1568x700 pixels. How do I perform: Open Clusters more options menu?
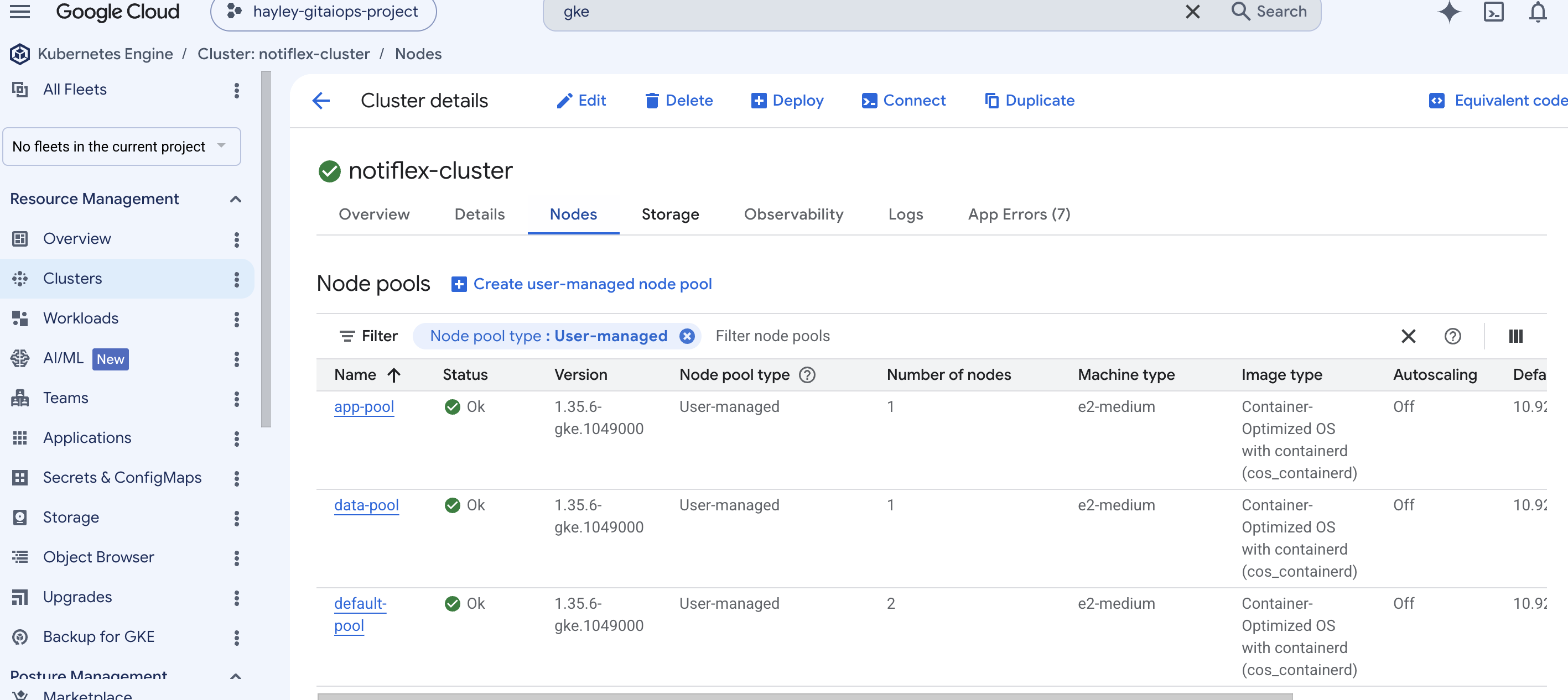pyautogui.click(x=237, y=279)
